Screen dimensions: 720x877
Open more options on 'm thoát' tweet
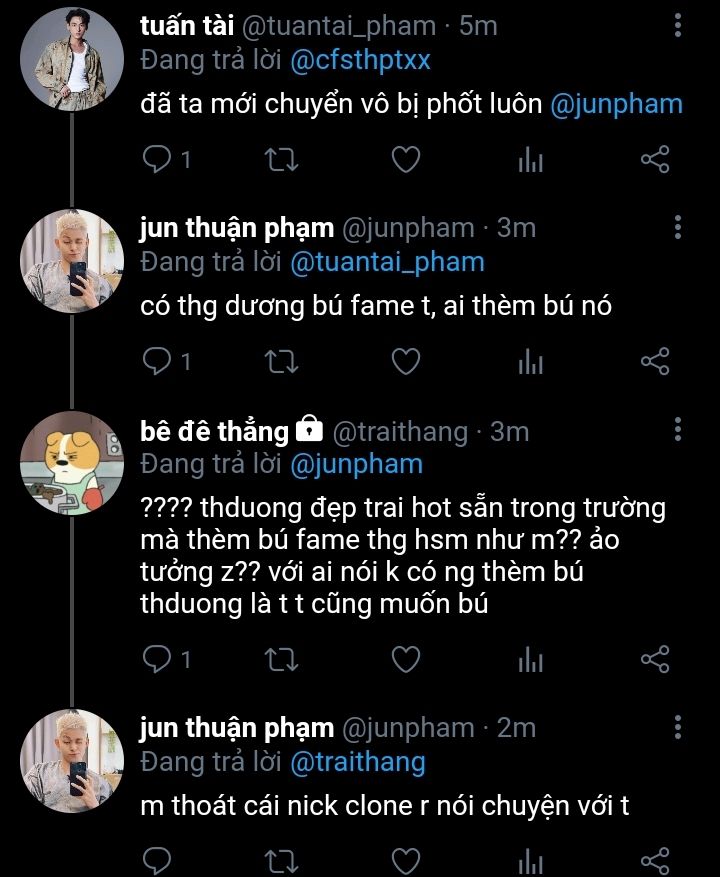(678, 727)
